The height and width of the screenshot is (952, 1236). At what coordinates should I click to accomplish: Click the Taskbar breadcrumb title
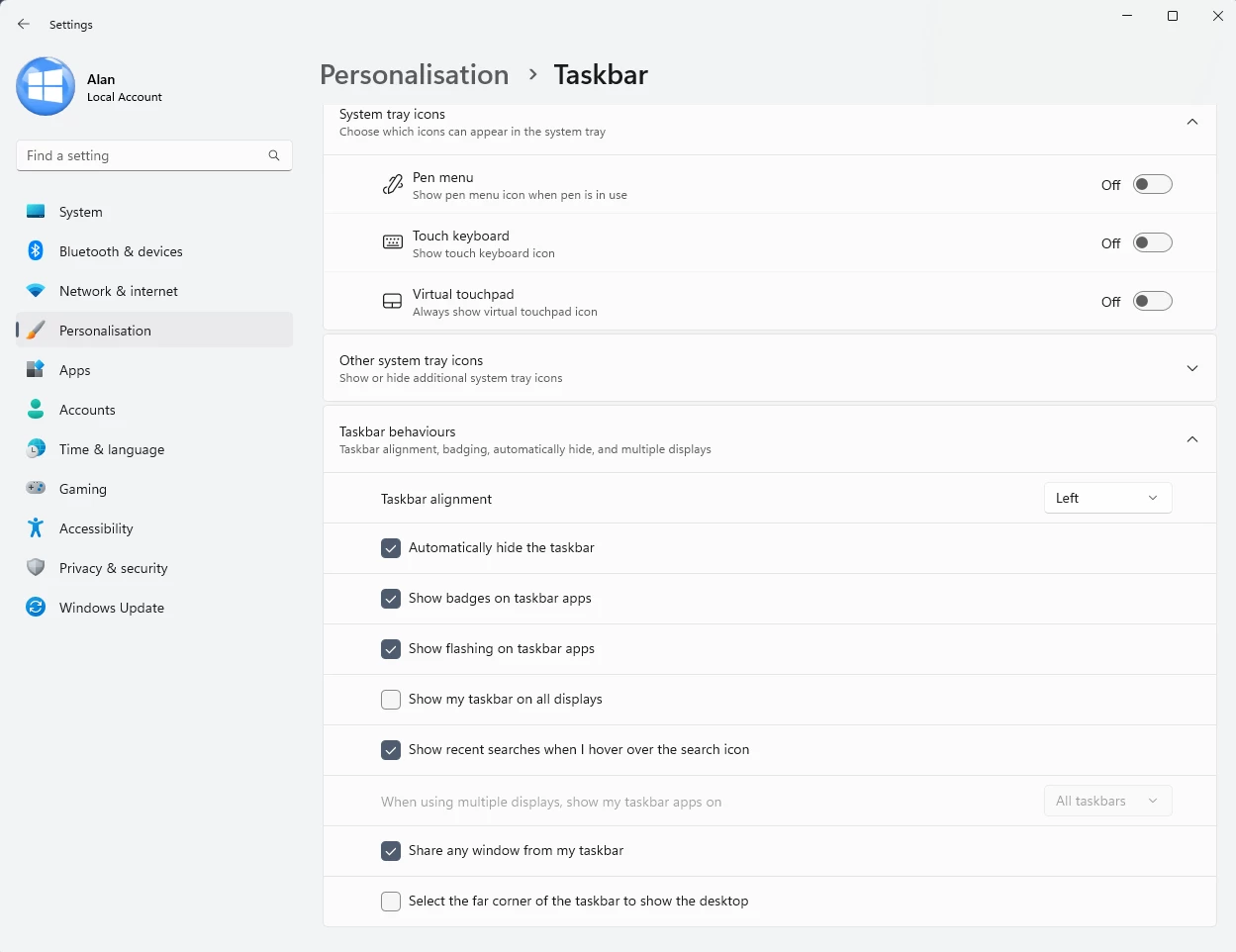pos(601,75)
